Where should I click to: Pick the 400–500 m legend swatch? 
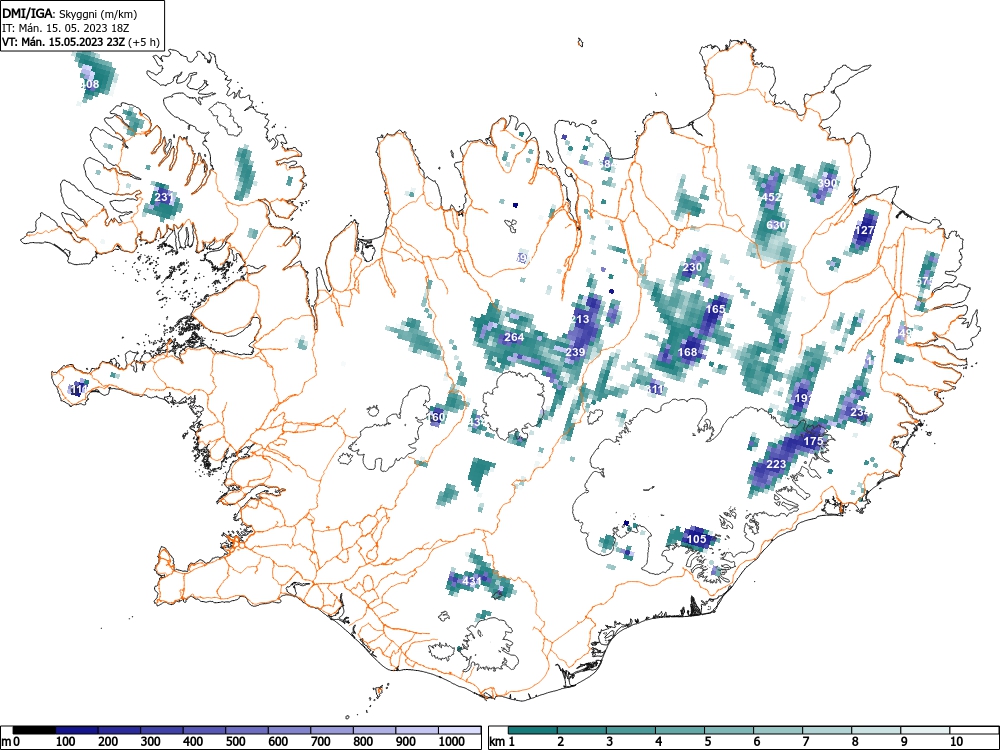[204, 730]
